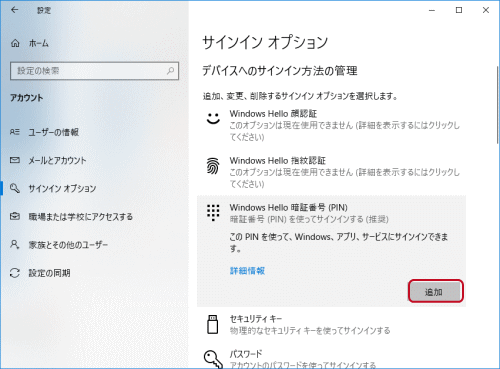Open the 詳細情報 link
This screenshot has width=500, height=369.
(x=247, y=270)
